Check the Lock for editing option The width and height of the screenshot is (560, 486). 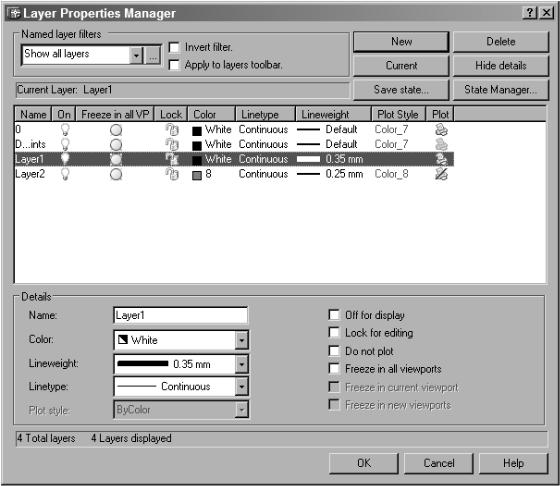coord(334,332)
